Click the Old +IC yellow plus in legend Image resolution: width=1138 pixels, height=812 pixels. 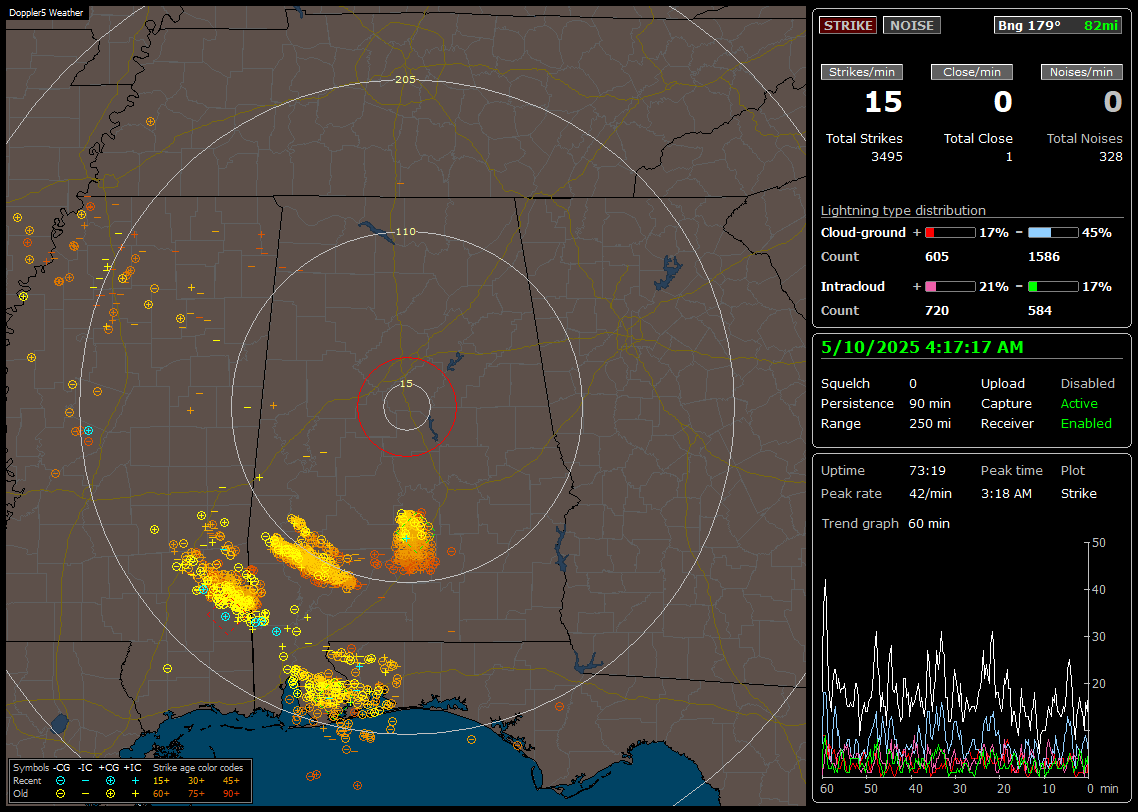click(135, 794)
